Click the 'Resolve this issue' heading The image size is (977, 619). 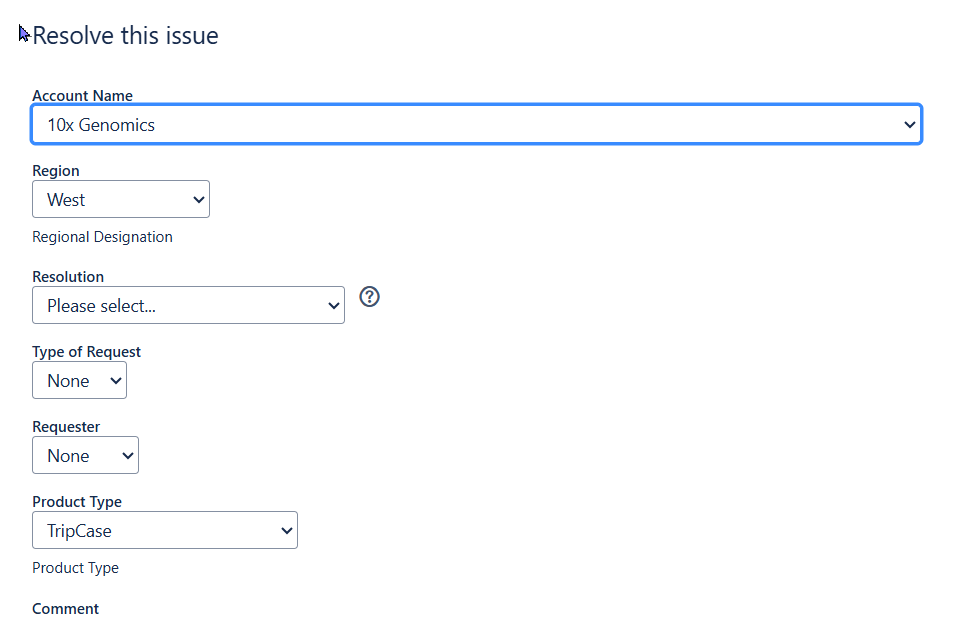pos(125,35)
